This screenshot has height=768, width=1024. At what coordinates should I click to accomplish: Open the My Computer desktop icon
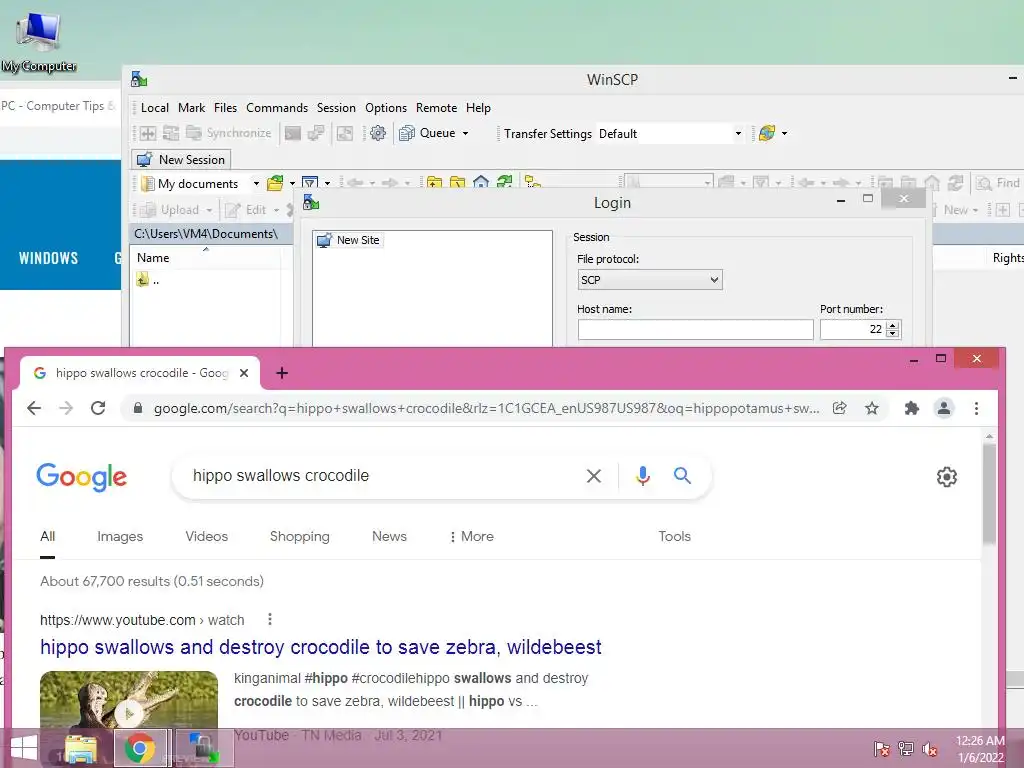(x=39, y=40)
